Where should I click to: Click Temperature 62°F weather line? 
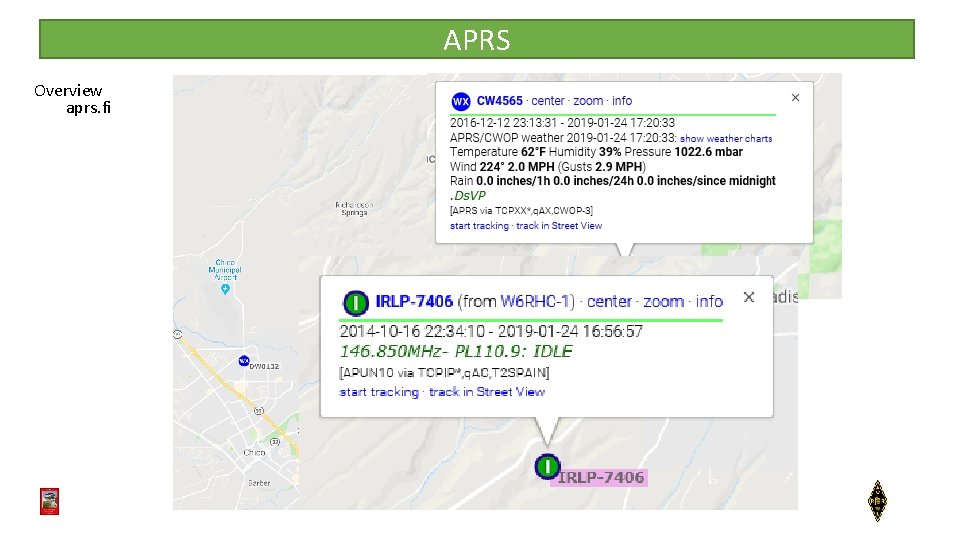(596, 152)
